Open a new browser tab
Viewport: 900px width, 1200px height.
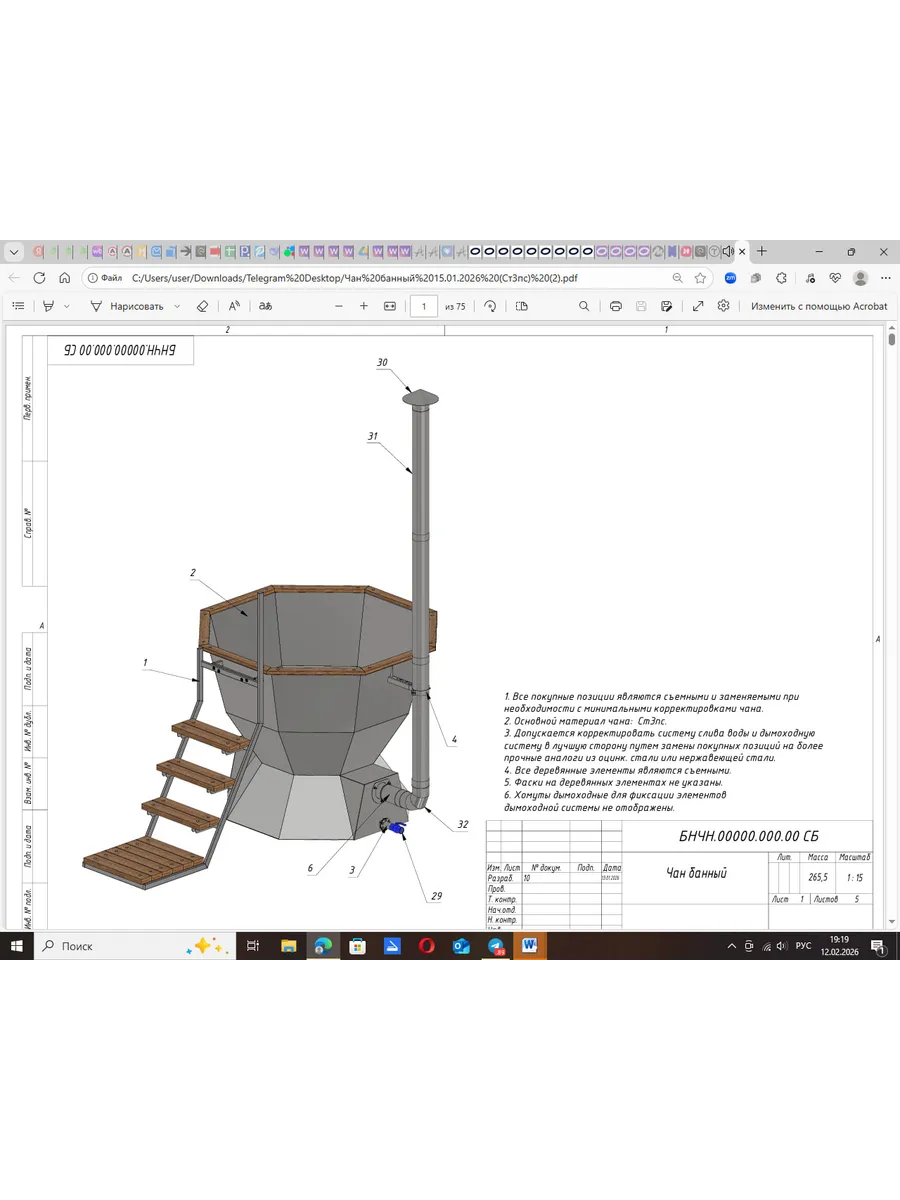(761, 251)
